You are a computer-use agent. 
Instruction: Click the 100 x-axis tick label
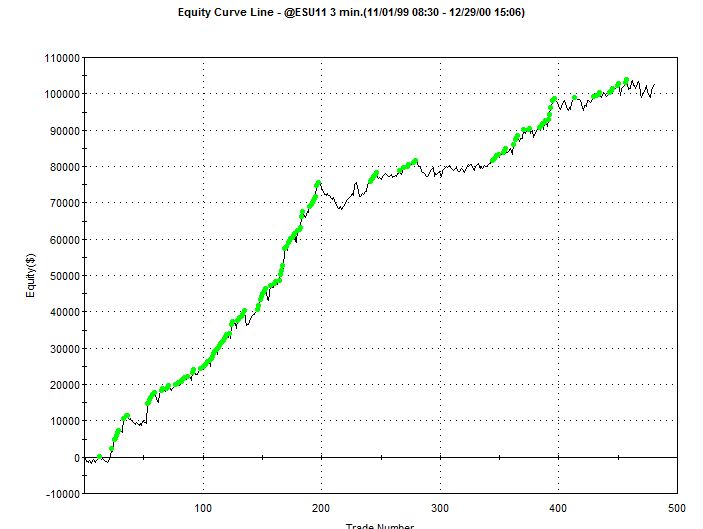pyautogui.click(x=203, y=508)
